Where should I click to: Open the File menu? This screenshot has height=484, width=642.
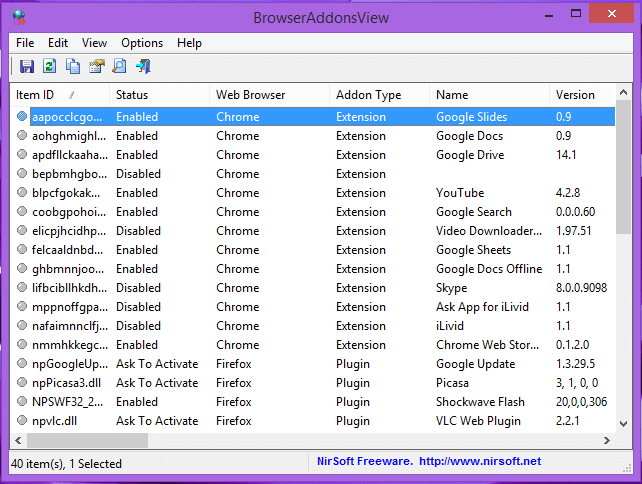25,43
